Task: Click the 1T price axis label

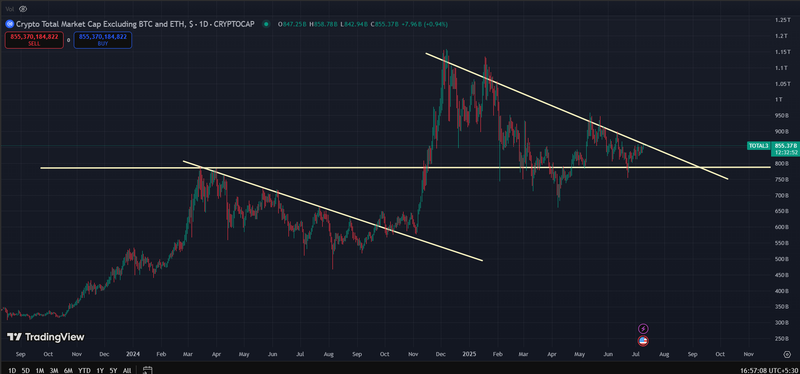Action: click(x=779, y=99)
